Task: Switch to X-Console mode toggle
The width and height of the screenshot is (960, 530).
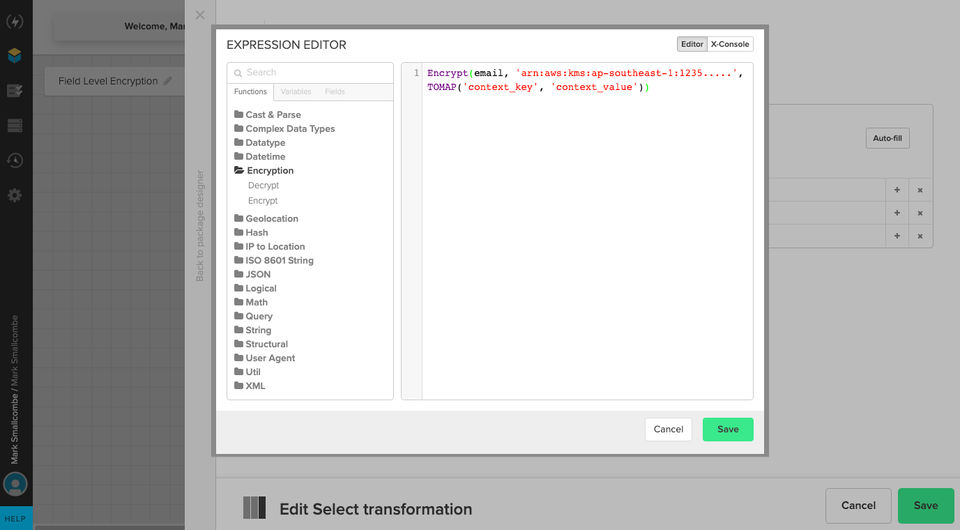Action: (730, 44)
